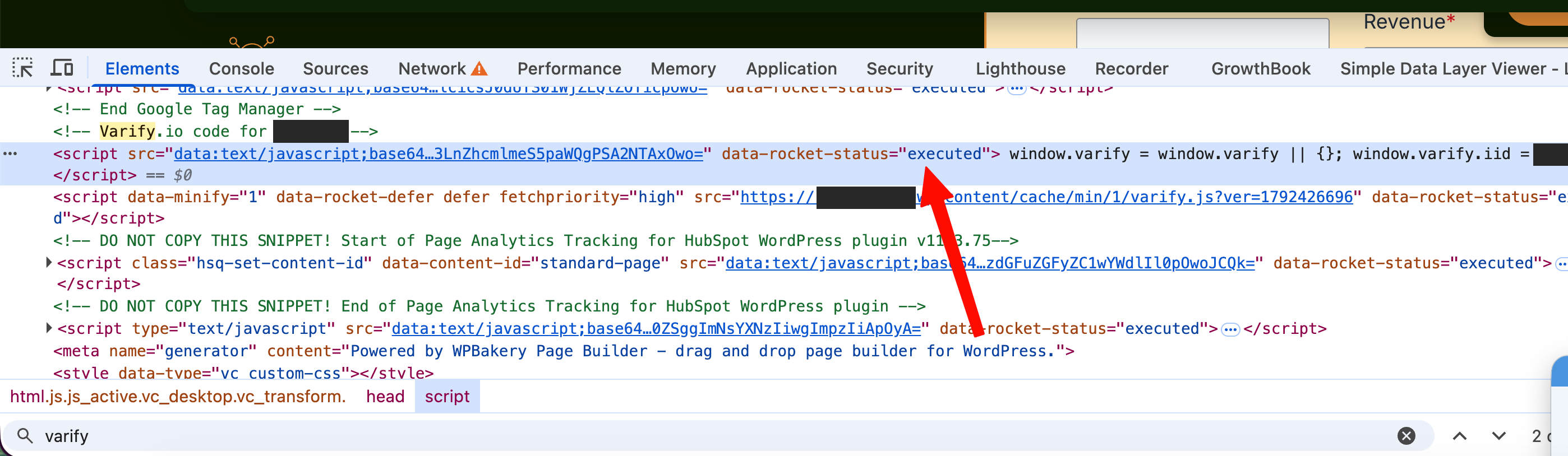
Task: Select the Varify.io code comment line
Action: [215, 131]
